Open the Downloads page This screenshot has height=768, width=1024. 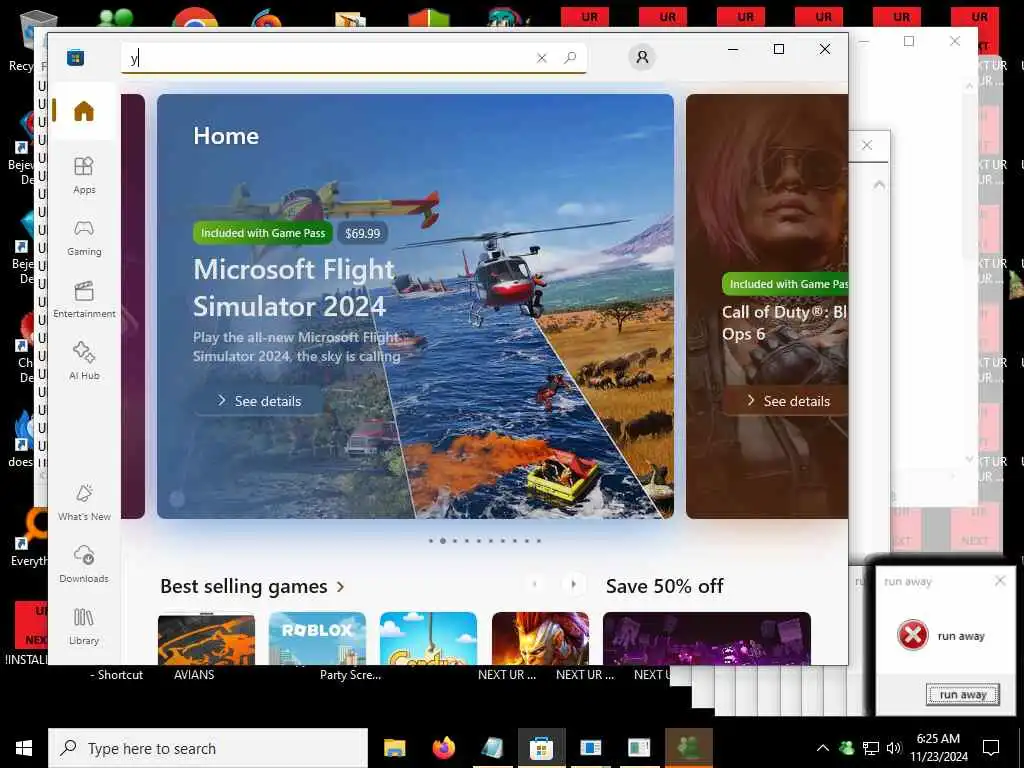pyautogui.click(x=84, y=564)
